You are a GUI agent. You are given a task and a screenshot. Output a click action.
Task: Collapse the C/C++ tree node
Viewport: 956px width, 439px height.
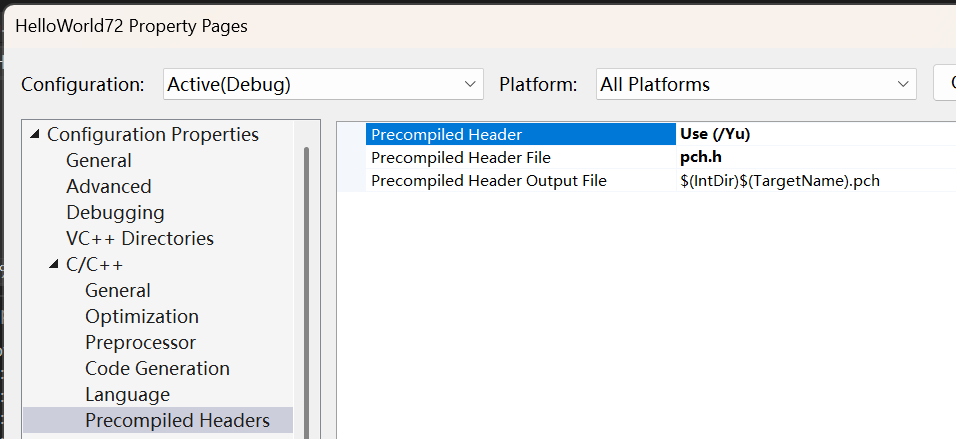click(55, 265)
